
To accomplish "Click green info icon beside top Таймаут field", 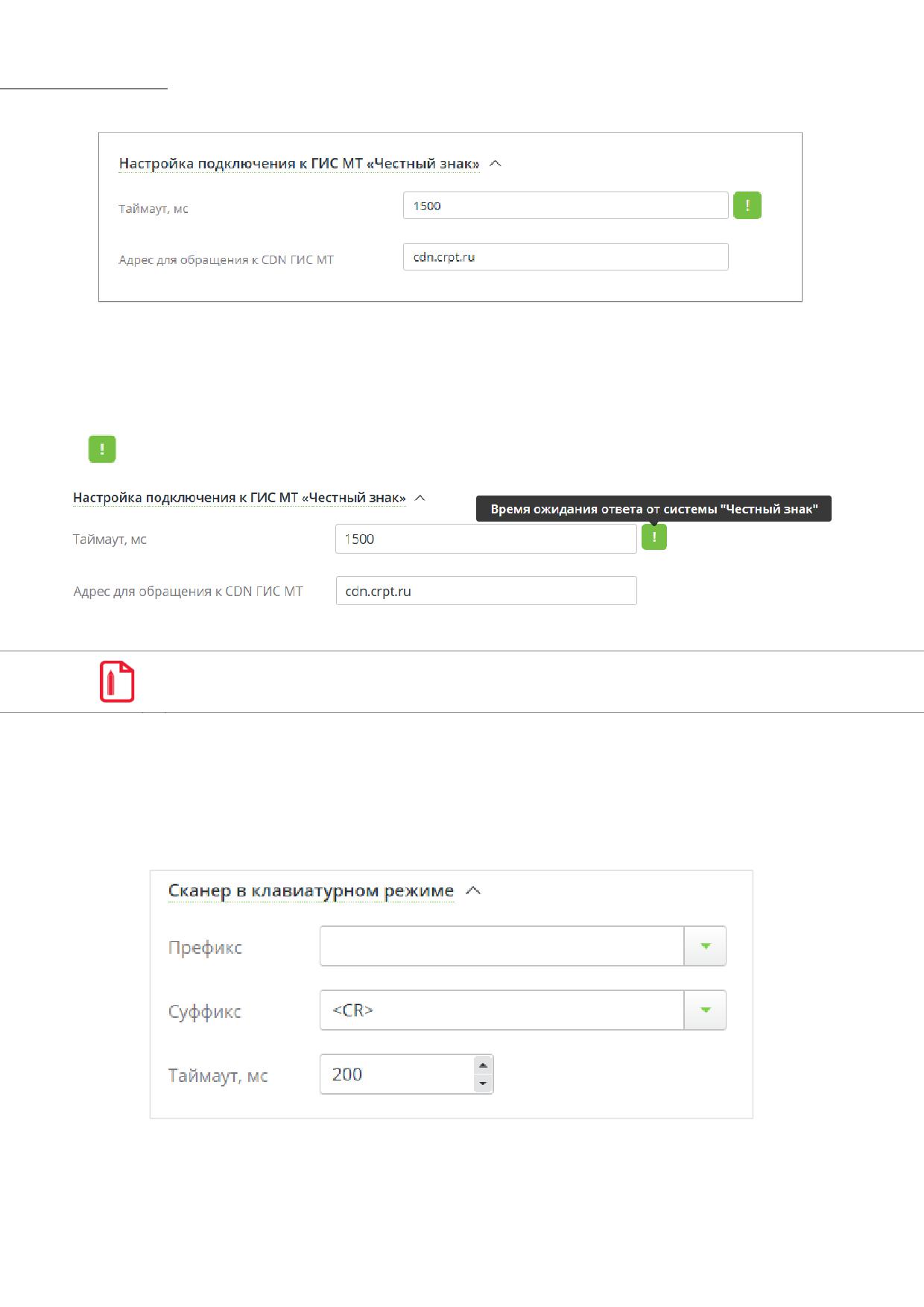I will coord(747,205).
